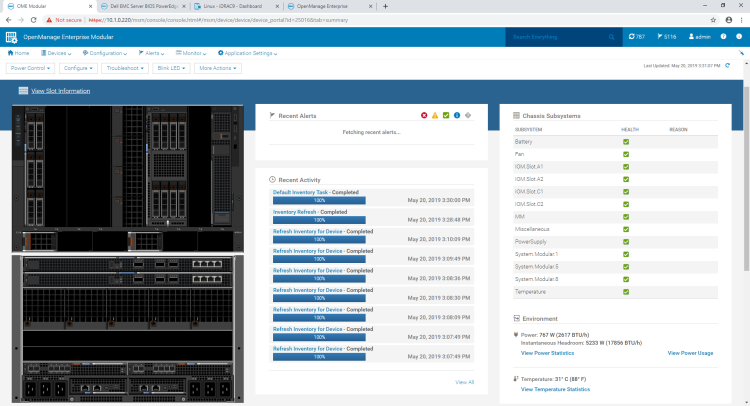The image size is (750, 406).
Task: Click the blue info alert filter icon
Action: (457, 115)
